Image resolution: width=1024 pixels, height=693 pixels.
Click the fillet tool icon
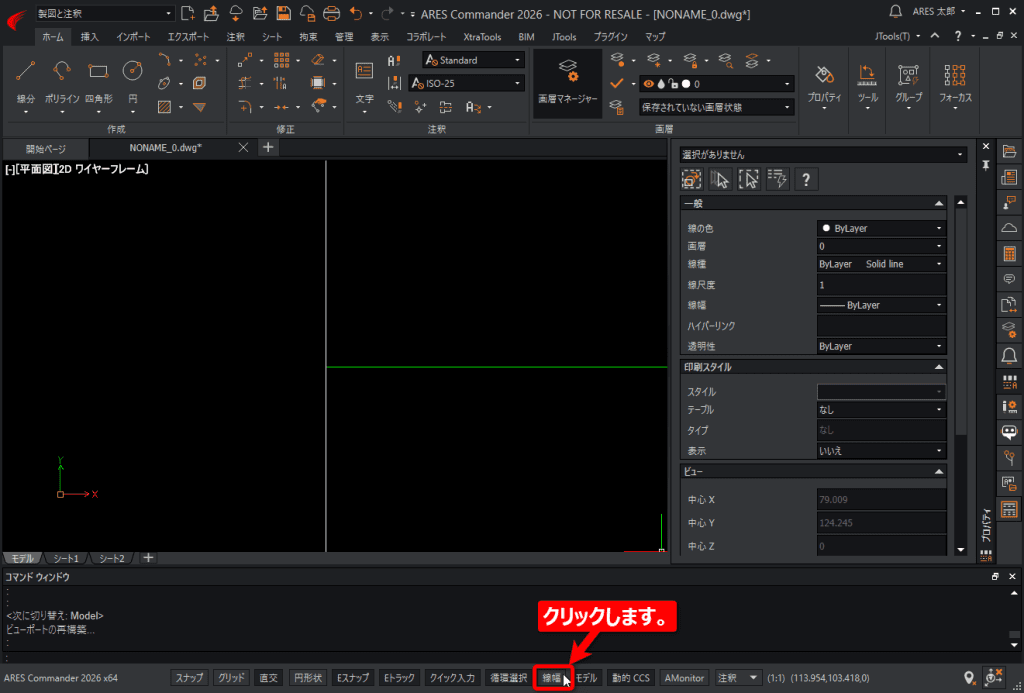tap(245, 106)
